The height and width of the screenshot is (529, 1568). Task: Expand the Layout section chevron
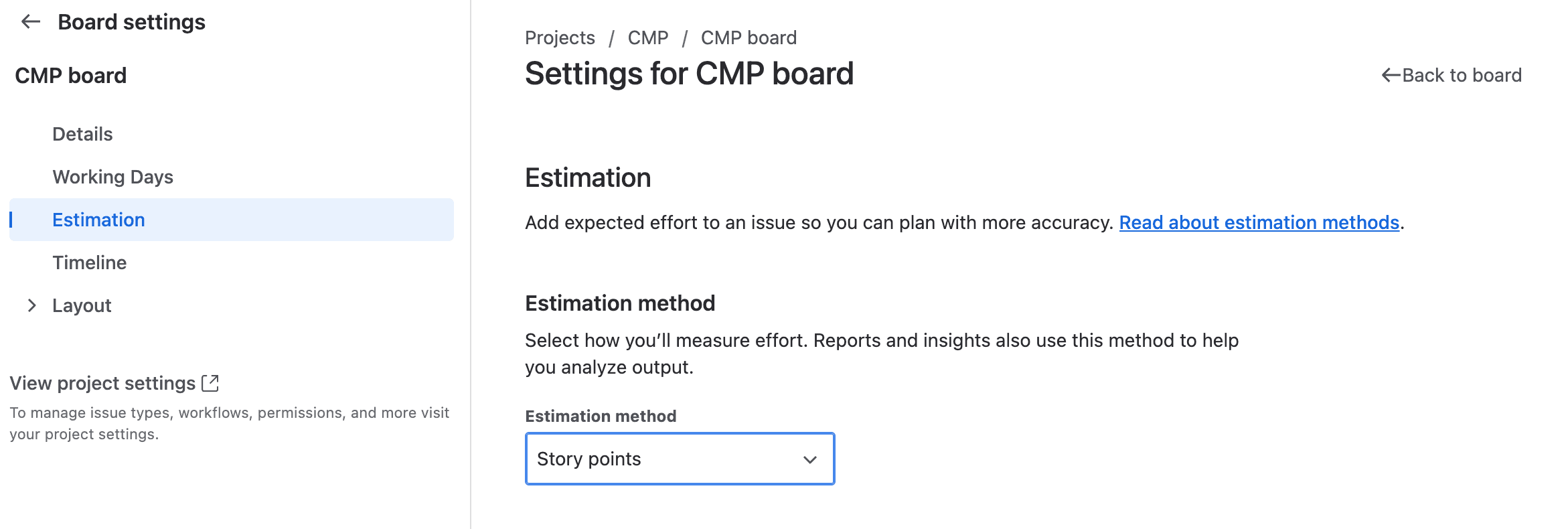pos(31,305)
